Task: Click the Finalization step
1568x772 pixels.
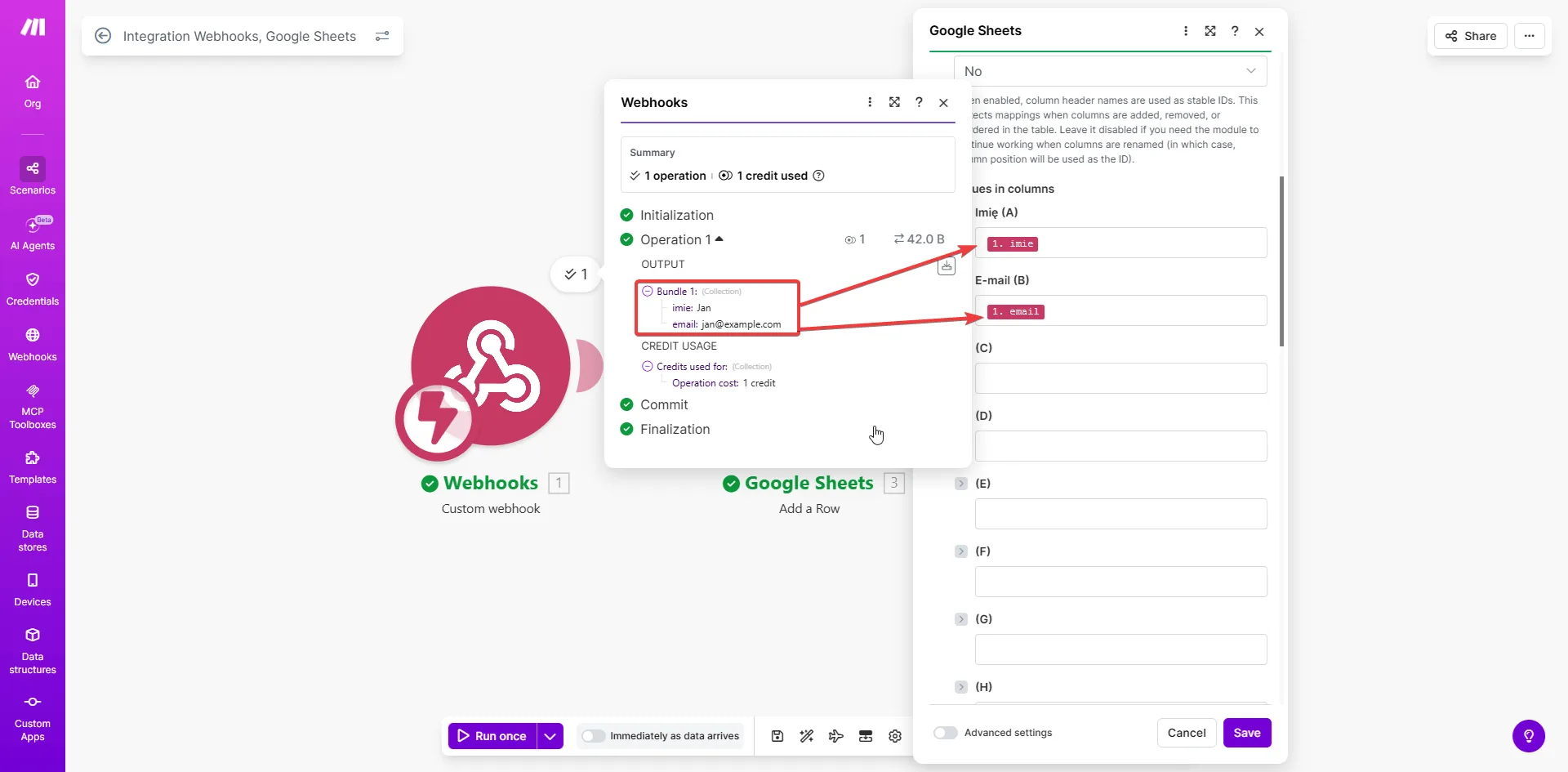Action: [x=675, y=429]
